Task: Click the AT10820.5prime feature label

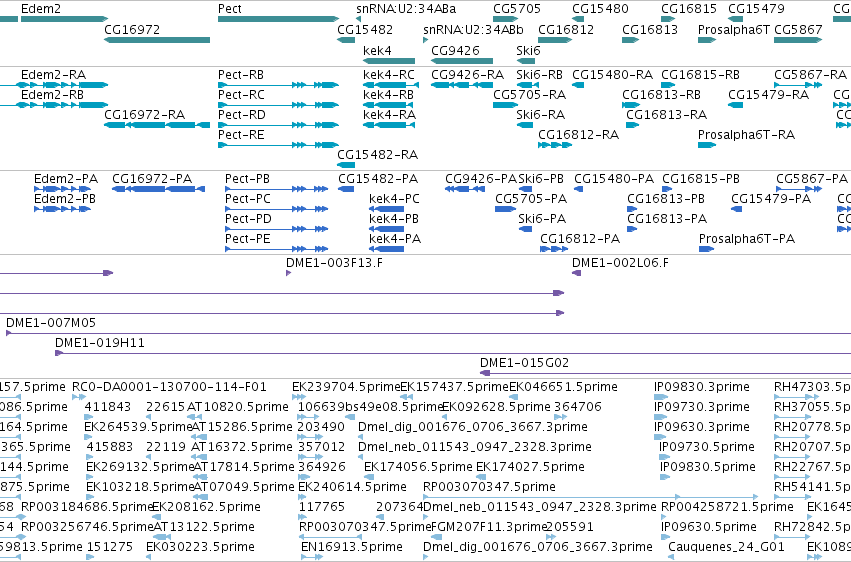Action: [x=238, y=407]
